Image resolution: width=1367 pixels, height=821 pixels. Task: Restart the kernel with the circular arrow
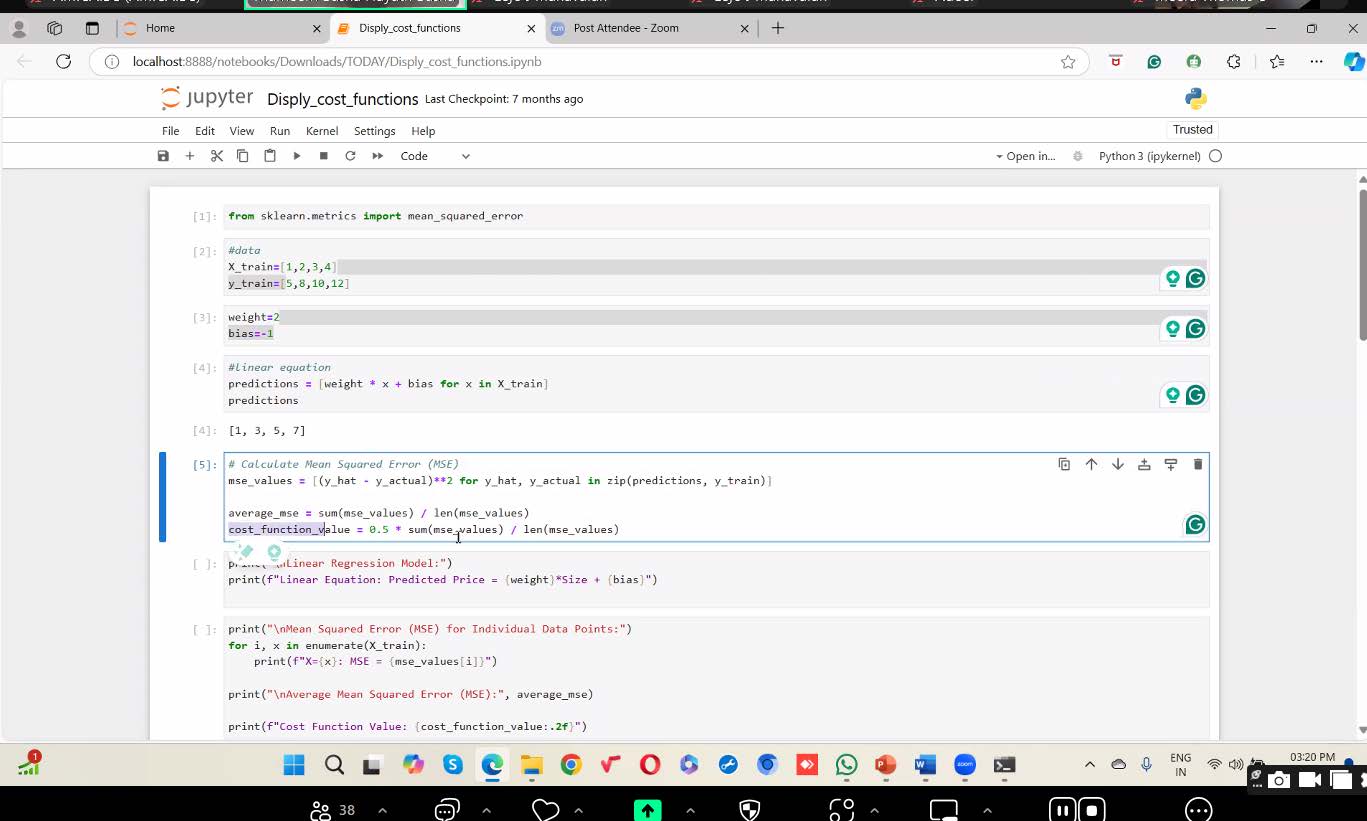pos(350,156)
